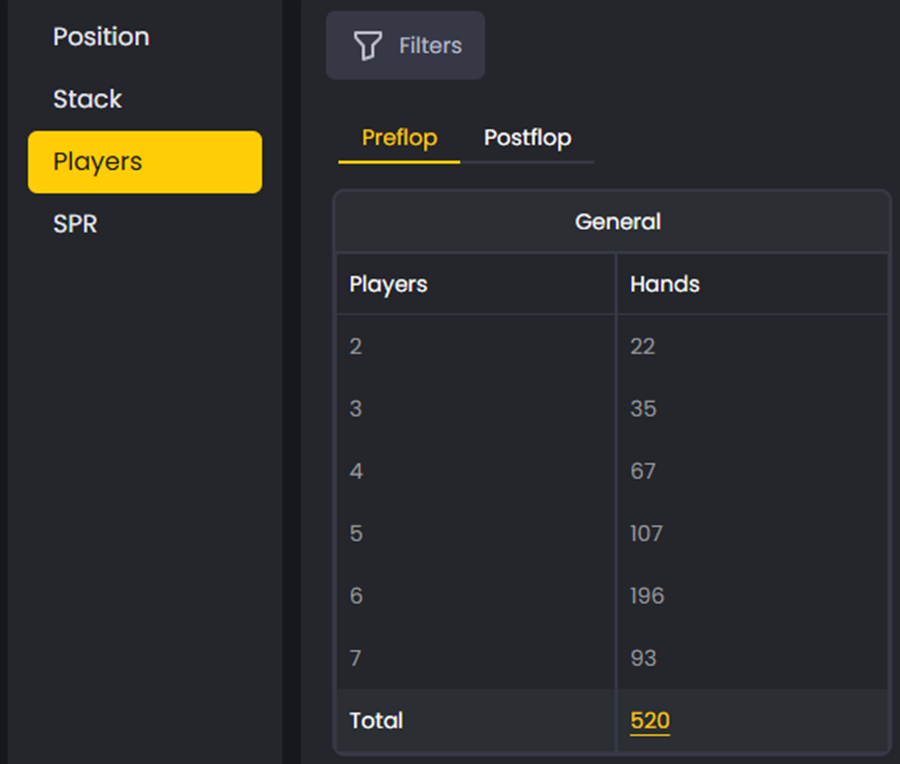Image resolution: width=900 pixels, height=764 pixels.
Task: Click the 107 hands value
Action: pos(645,533)
